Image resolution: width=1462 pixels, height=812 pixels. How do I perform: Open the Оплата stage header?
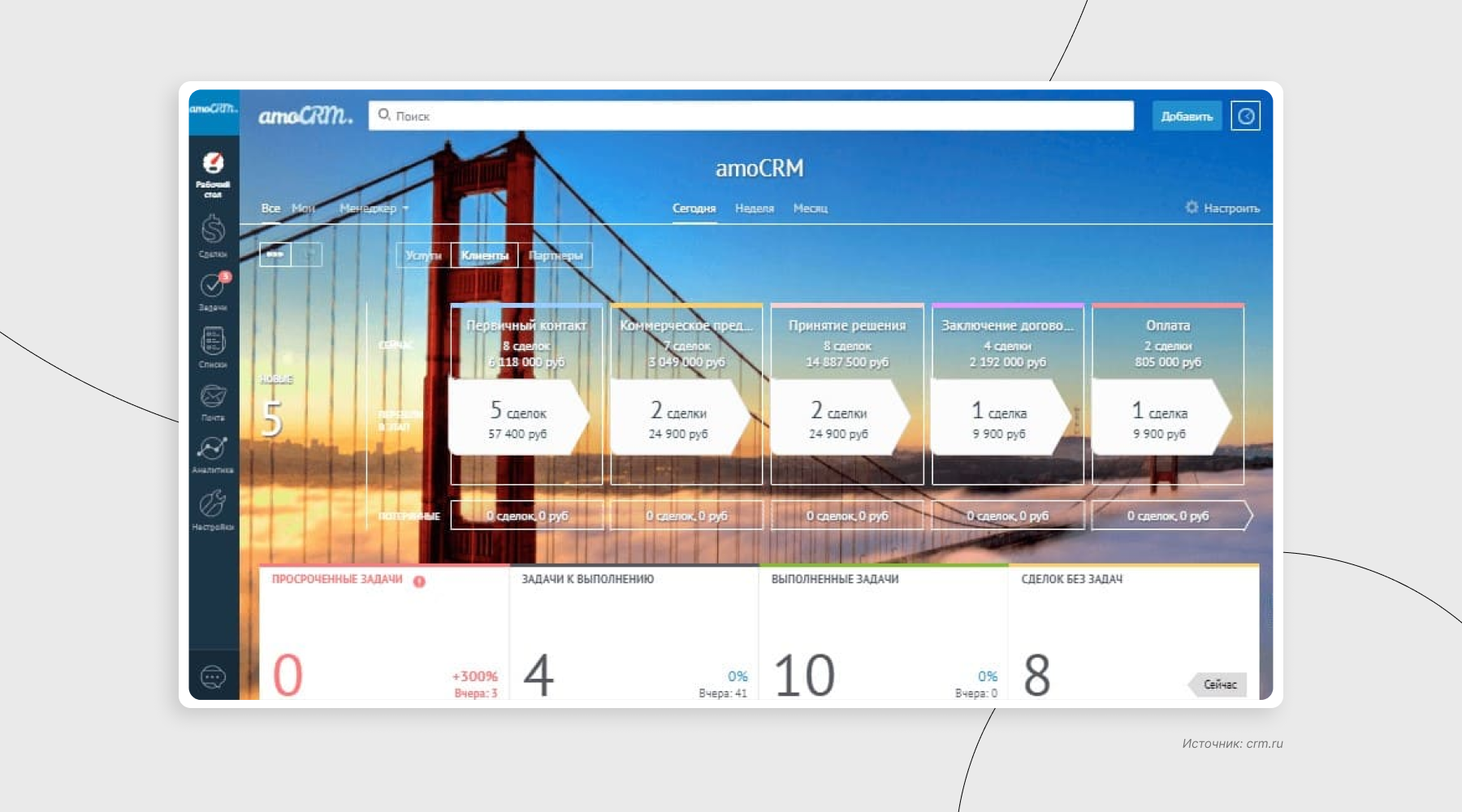point(1168,325)
